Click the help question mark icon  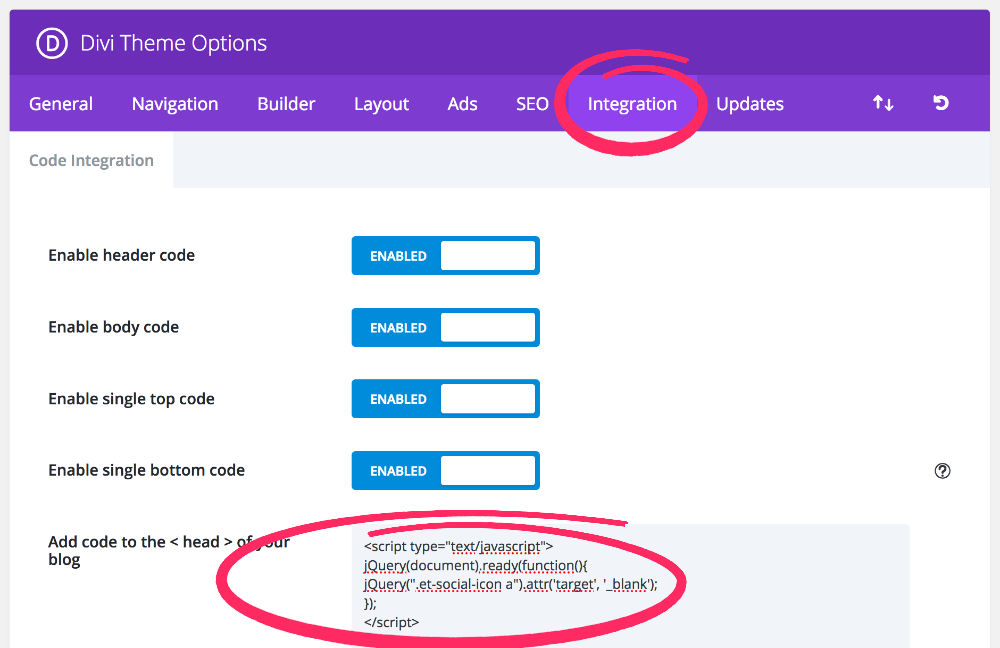942,471
